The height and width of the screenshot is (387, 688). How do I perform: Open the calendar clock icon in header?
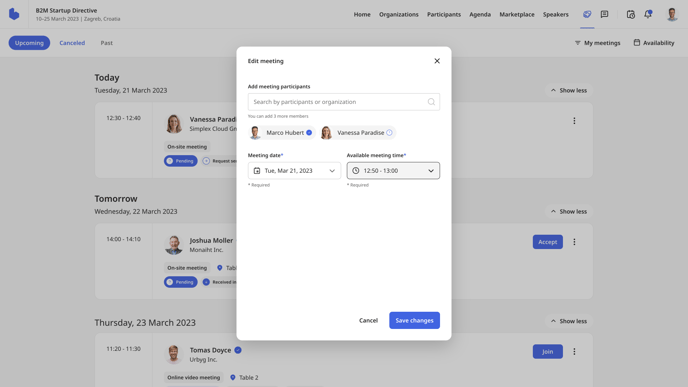pyautogui.click(x=631, y=14)
